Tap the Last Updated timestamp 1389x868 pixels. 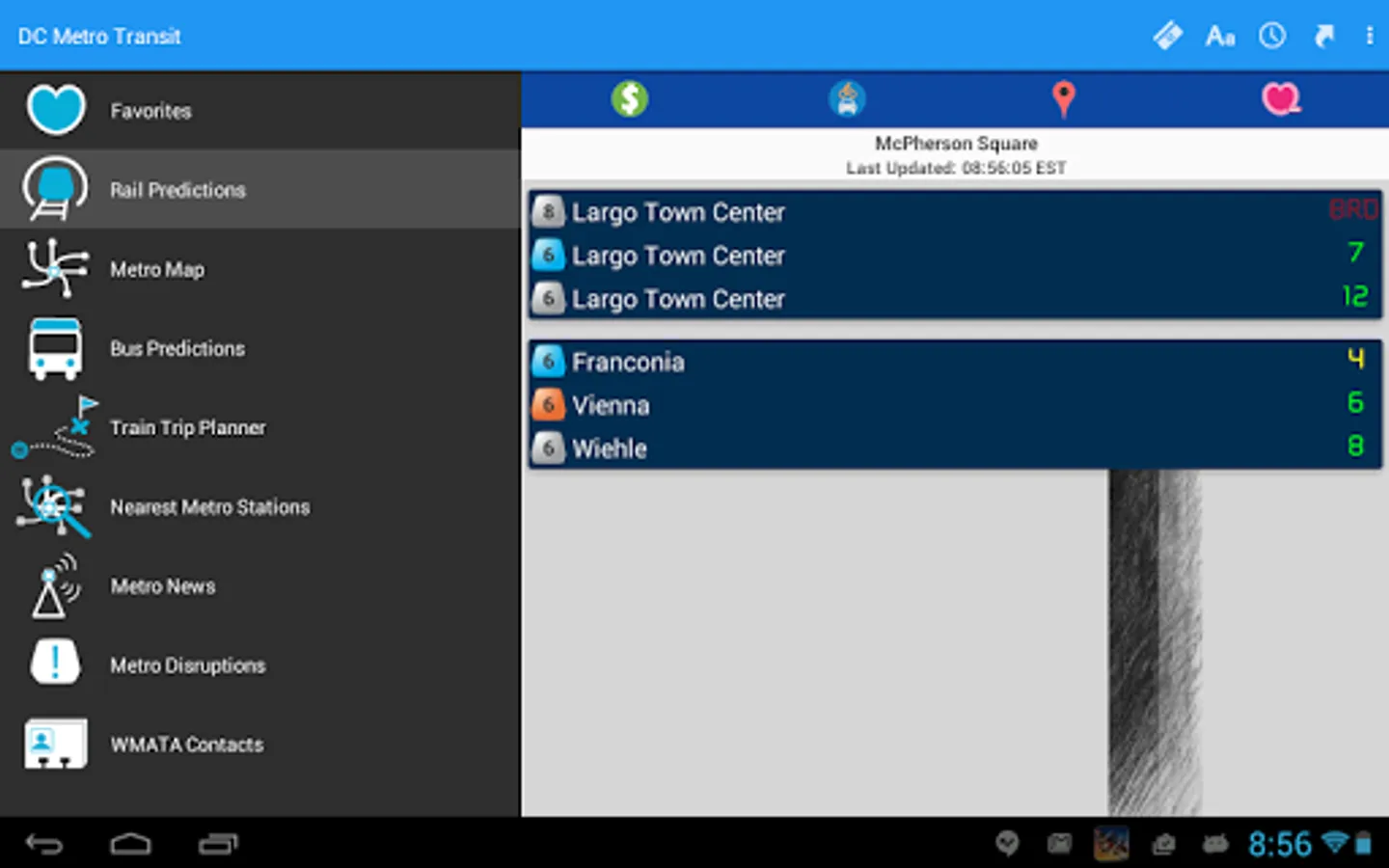pyautogui.click(x=956, y=168)
